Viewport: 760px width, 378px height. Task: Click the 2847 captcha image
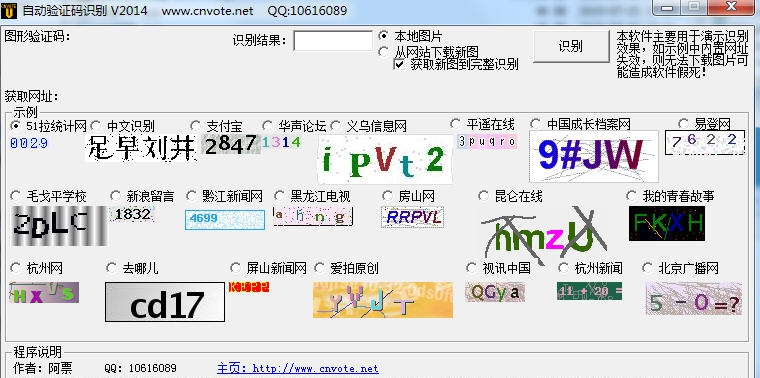(231, 144)
